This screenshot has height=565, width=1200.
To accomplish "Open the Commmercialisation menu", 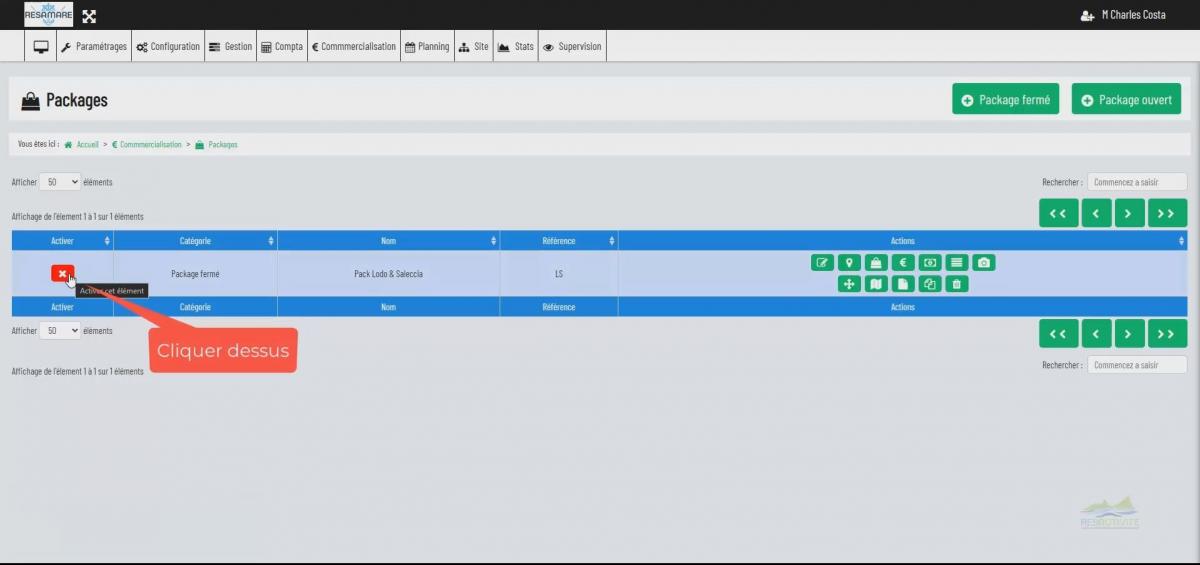I will [x=354, y=46].
